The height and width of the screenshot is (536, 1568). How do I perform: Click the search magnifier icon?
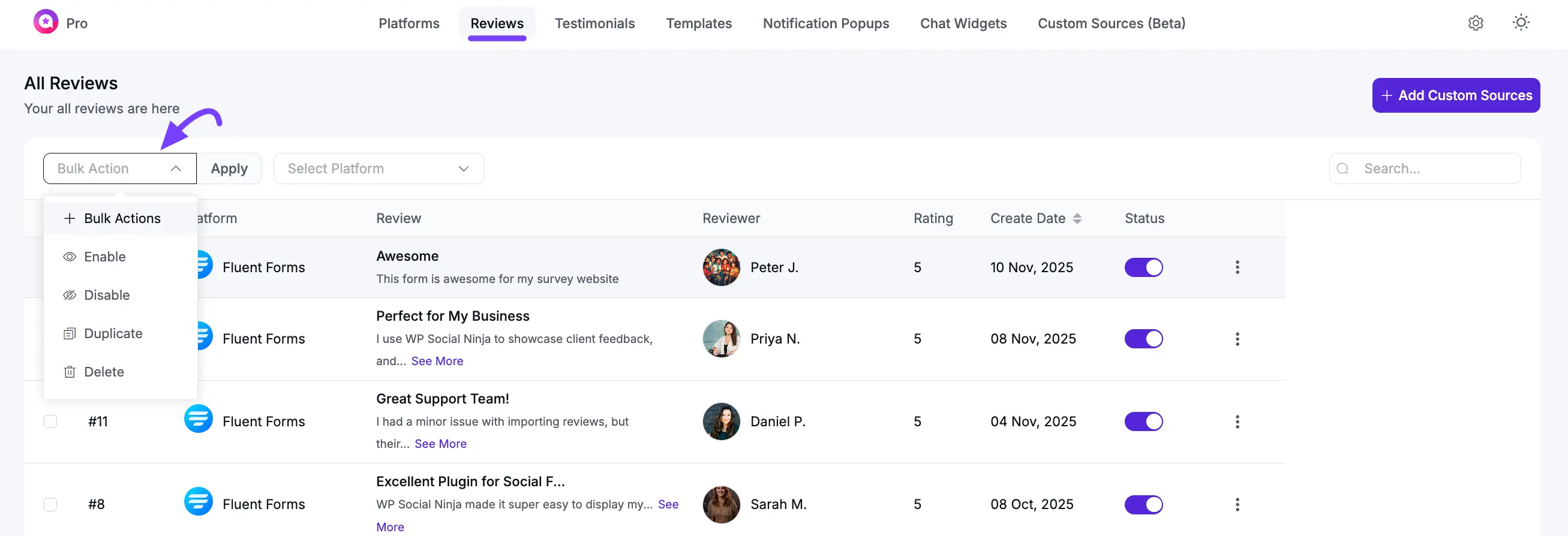[x=1343, y=168]
